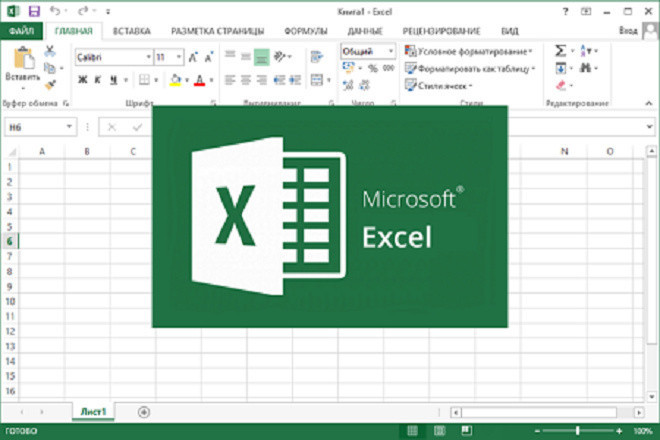Image resolution: width=660 pixels, height=440 pixels.
Task: Switch to the ДАННЫЕ tab
Action: pos(365,31)
